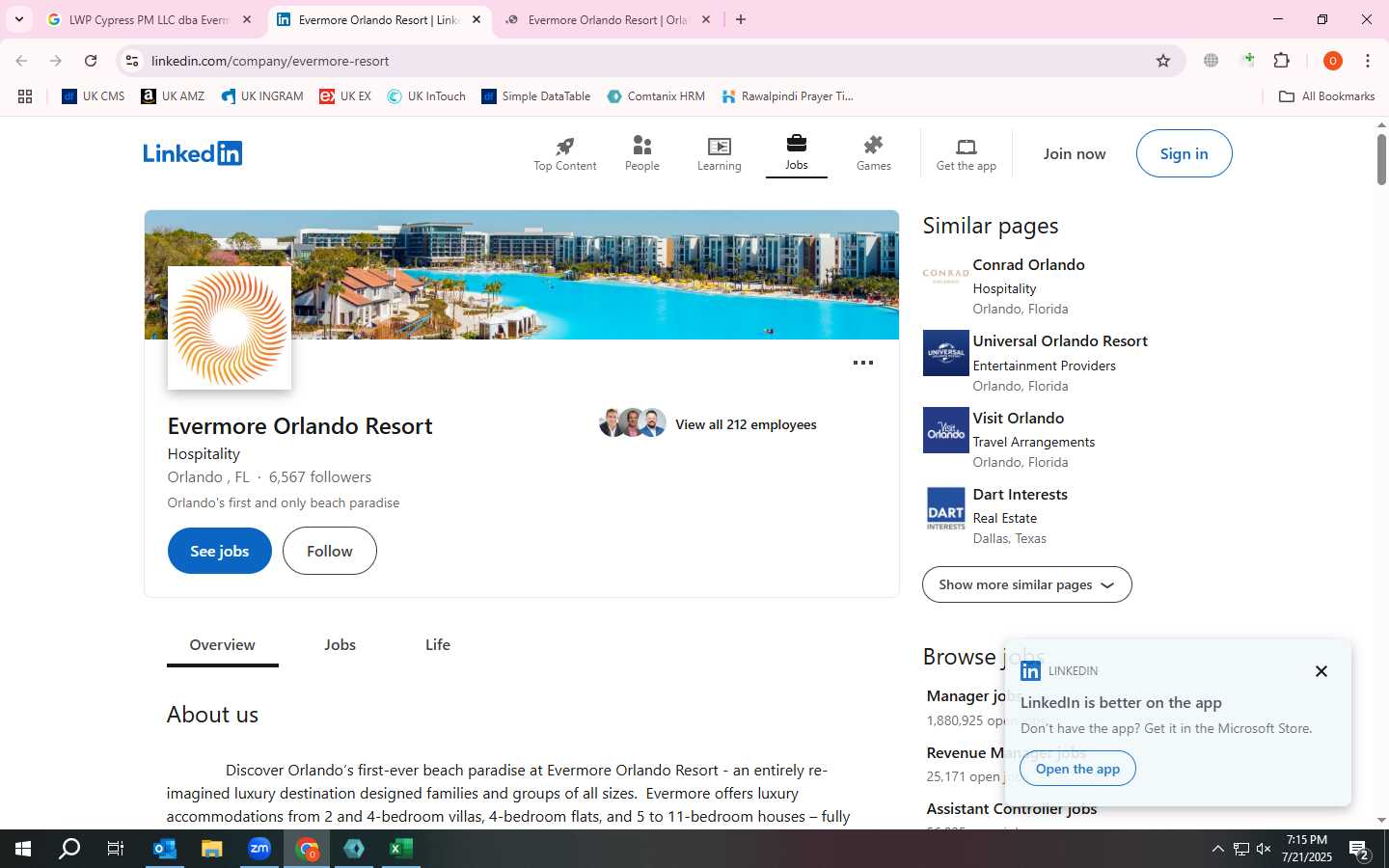Reload the page
1389x868 pixels.
coord(91,61)
